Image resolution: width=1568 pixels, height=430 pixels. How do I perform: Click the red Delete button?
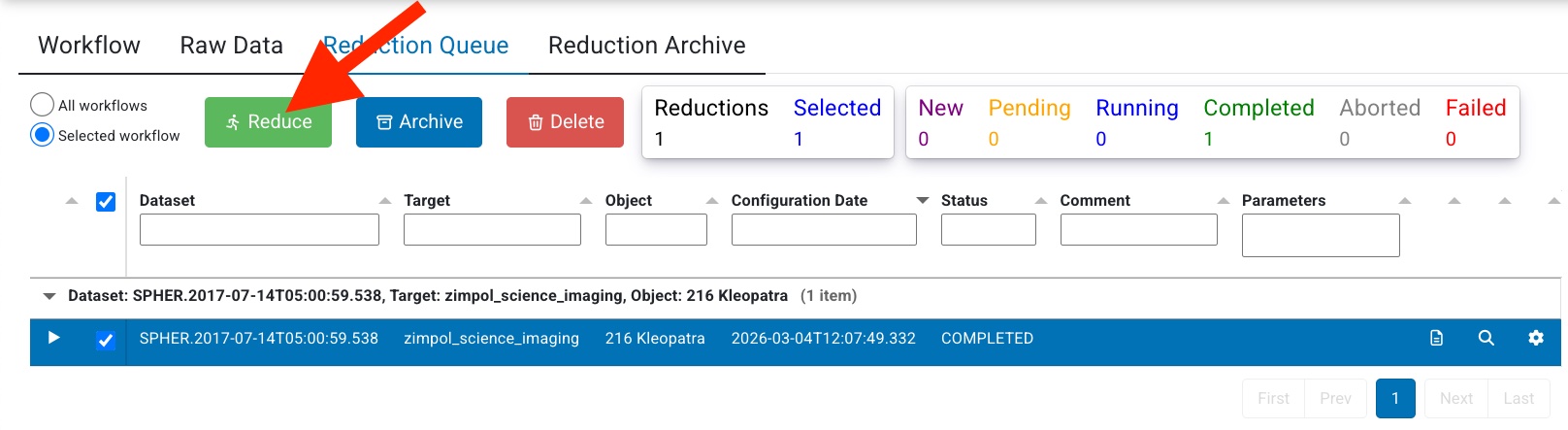(565, 122)
